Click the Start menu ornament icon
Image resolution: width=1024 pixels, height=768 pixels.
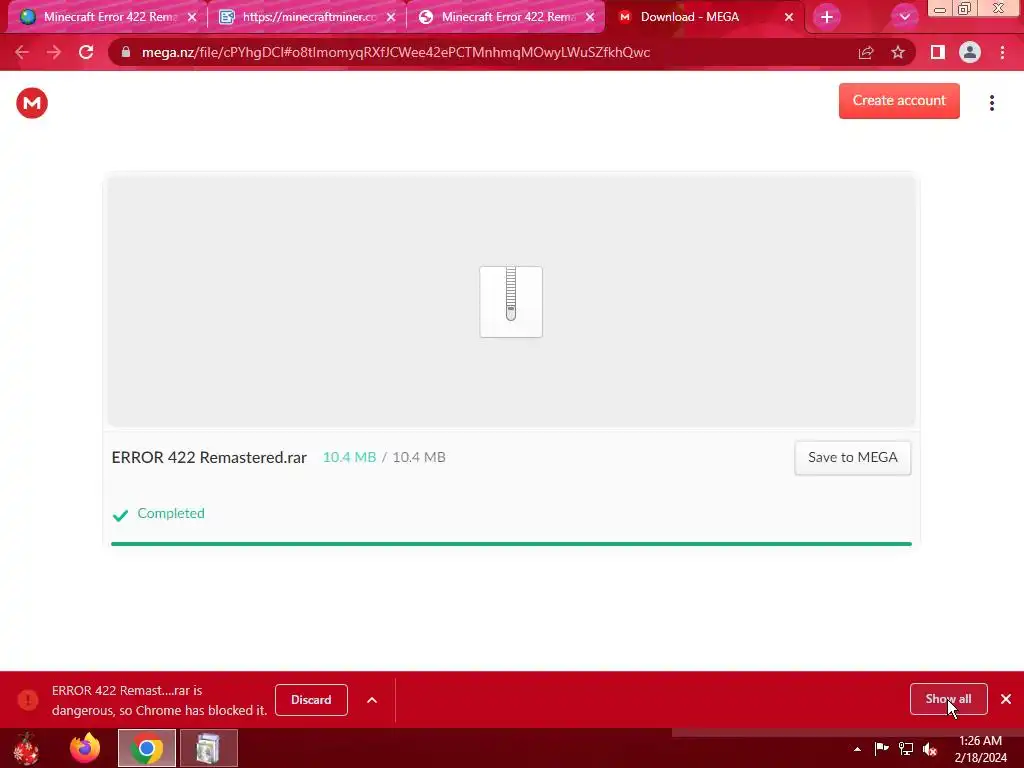(x=27, y=748)
